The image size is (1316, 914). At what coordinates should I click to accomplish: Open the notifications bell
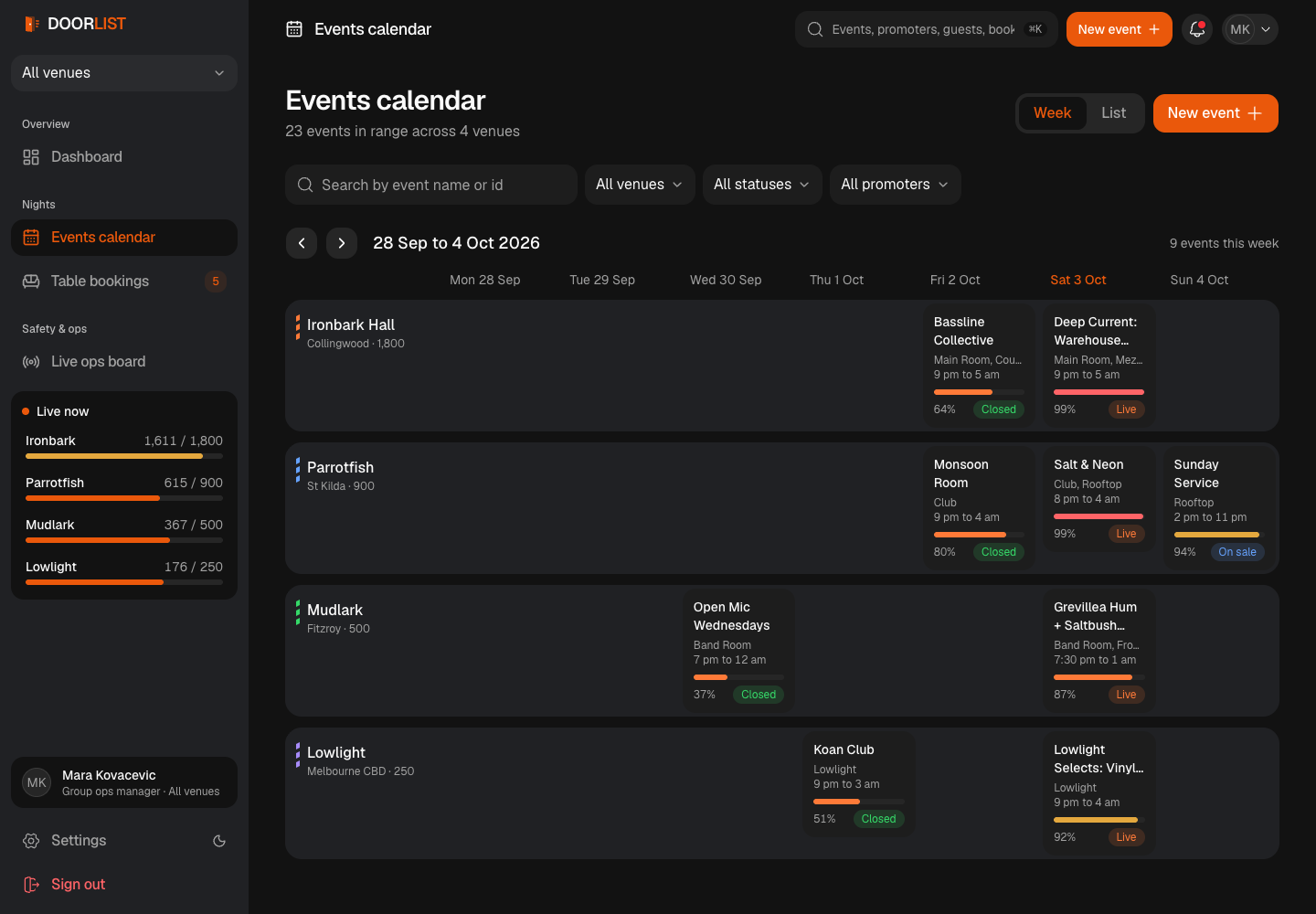tap(1197, 29)
